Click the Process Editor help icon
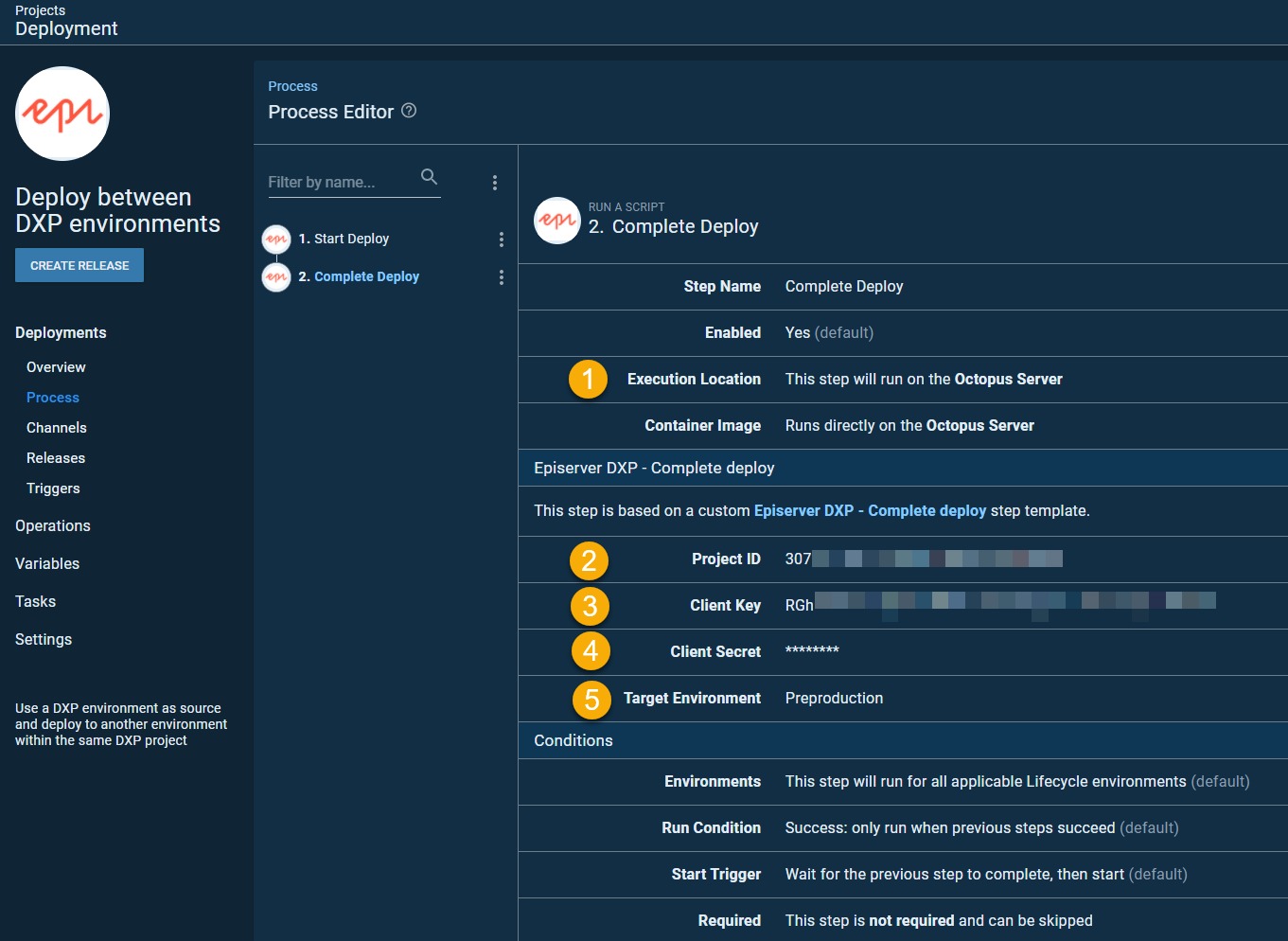The width and height of the screenshot is (1288, 941). 409,111
